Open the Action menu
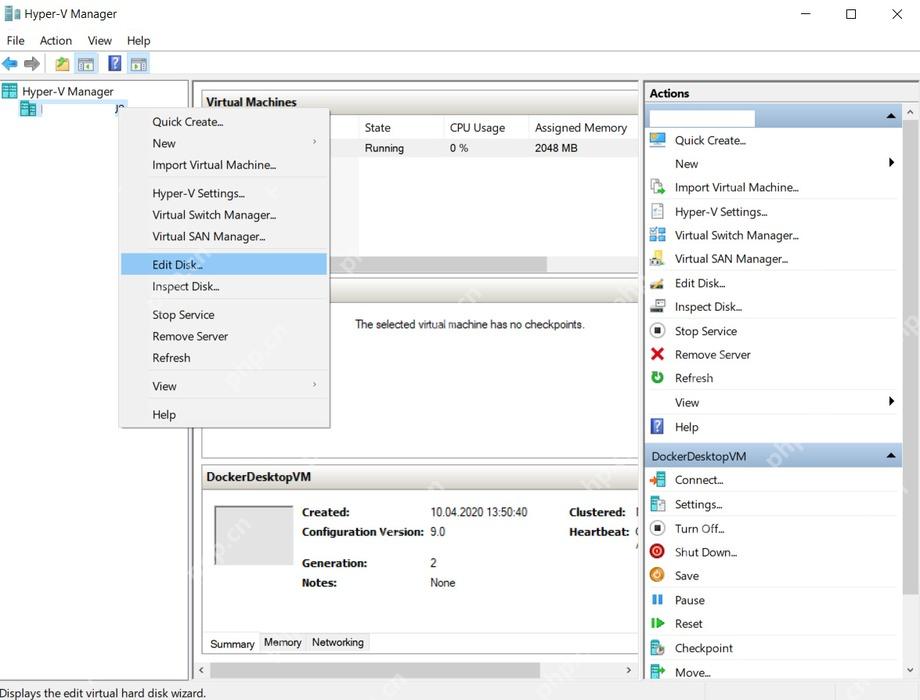920x700 pixels. [56, 40]
